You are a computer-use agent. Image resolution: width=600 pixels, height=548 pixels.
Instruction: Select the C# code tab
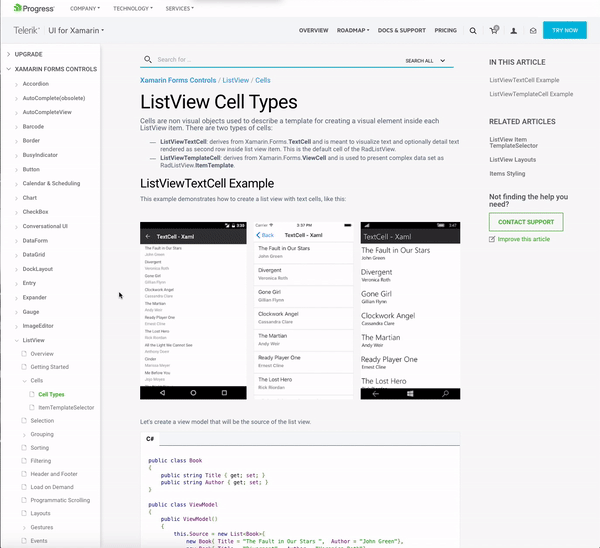coord(150,439)
